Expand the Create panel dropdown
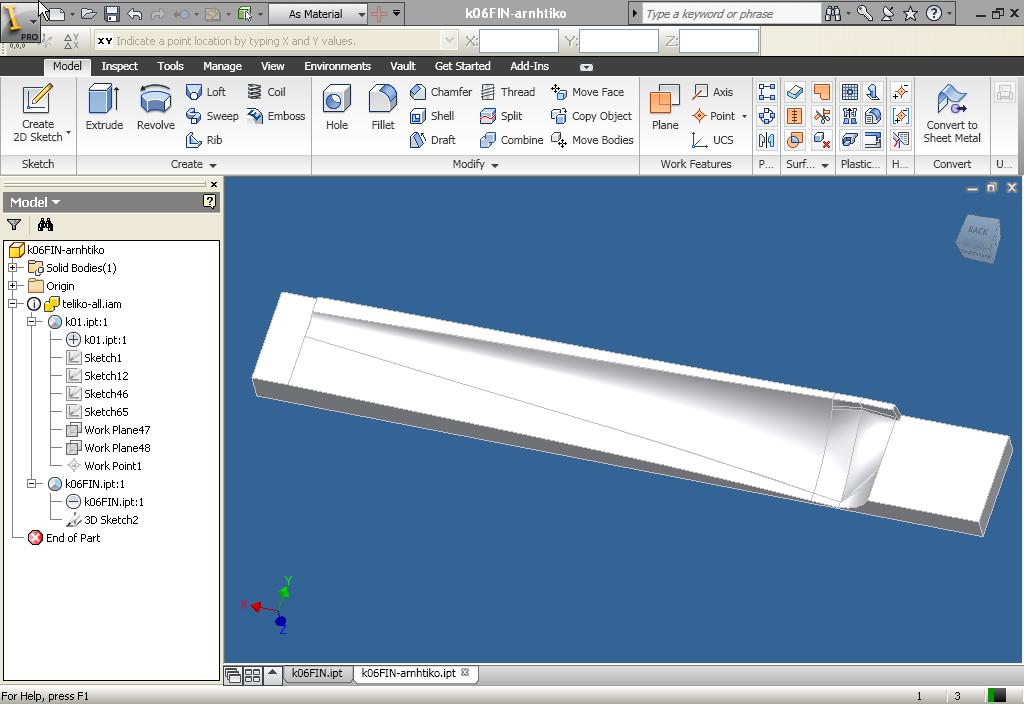The height and width of the screenshot is (704, 1024). [x=213, y=165]
